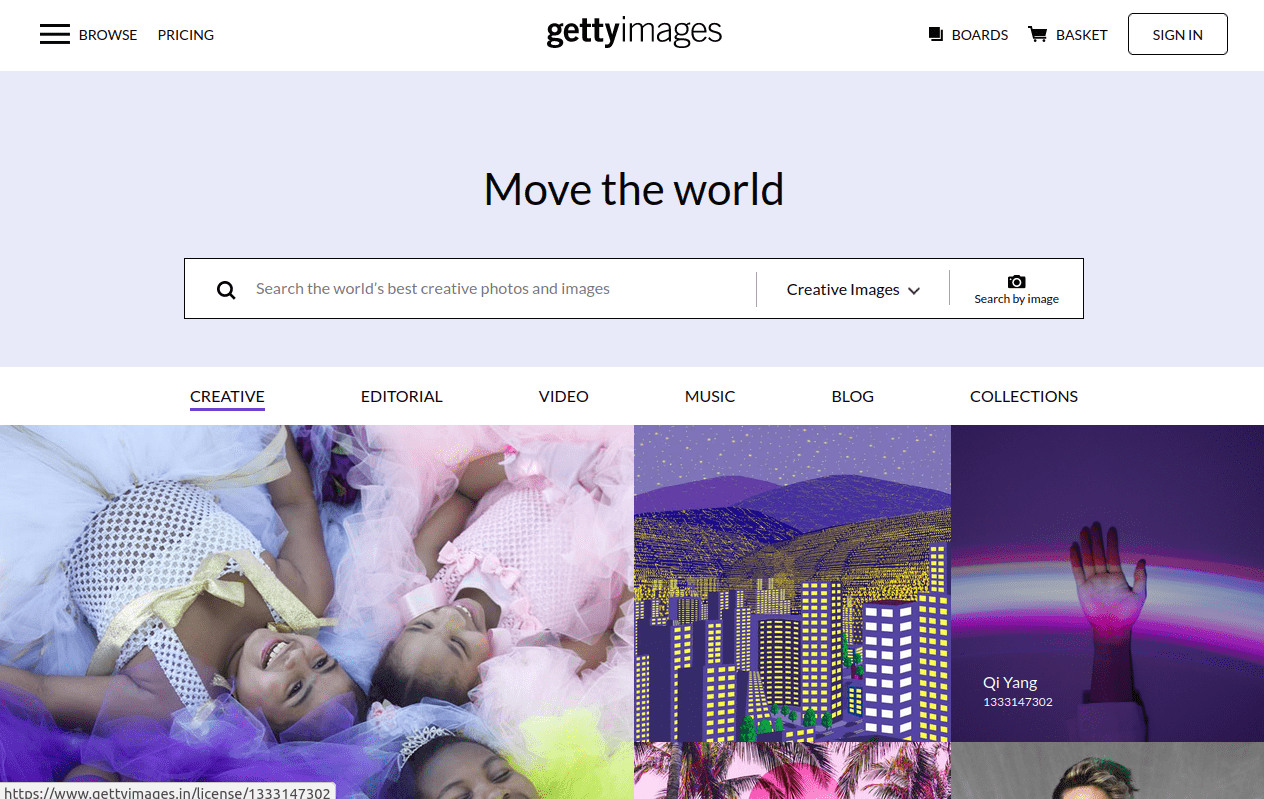
Task: Open the pink palm trees thumbnail
Action: pos(792,771)
